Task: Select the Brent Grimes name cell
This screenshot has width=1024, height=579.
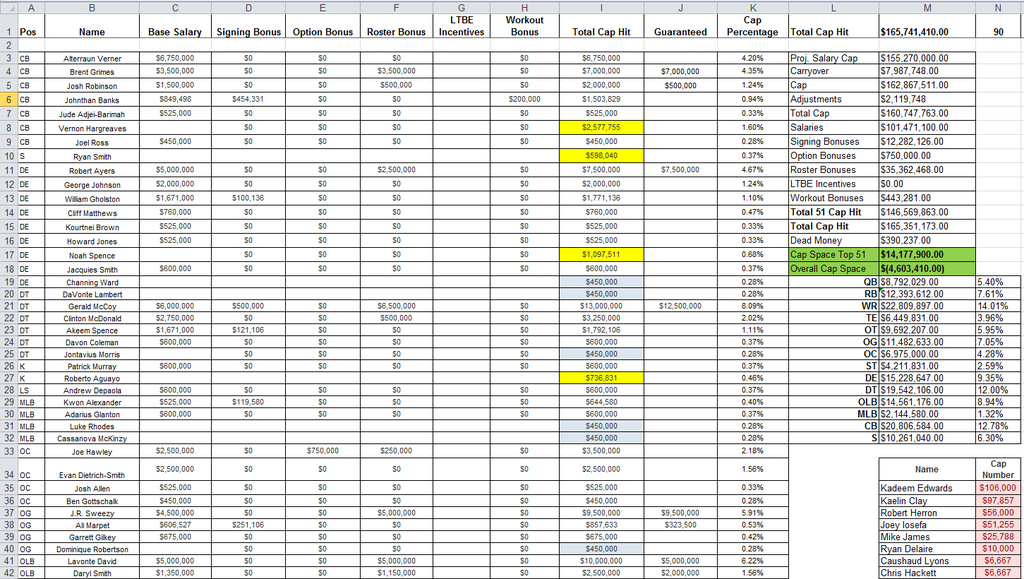Action: point(92,72)
